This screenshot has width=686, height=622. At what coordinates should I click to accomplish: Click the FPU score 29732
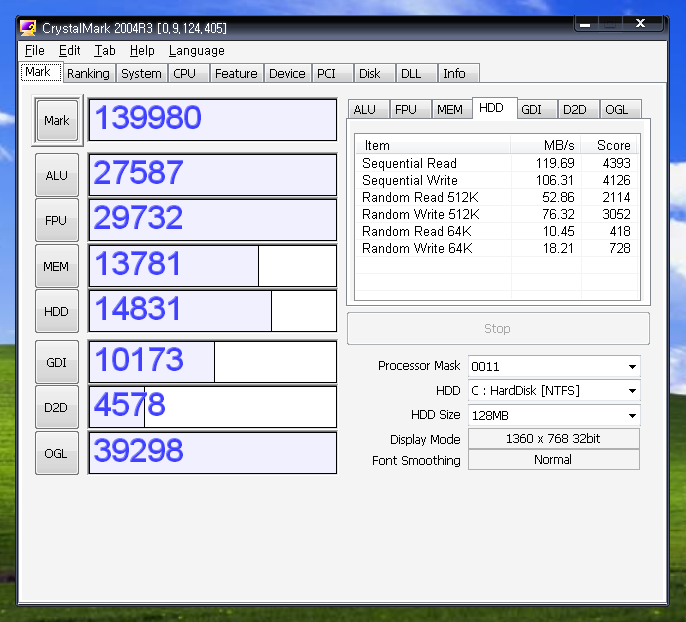[213, 220]
